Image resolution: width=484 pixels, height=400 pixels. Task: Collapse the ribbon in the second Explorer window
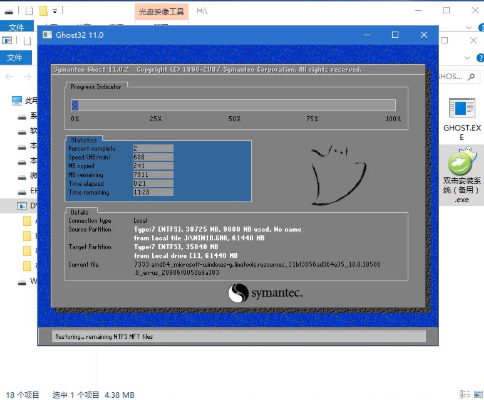467,58
